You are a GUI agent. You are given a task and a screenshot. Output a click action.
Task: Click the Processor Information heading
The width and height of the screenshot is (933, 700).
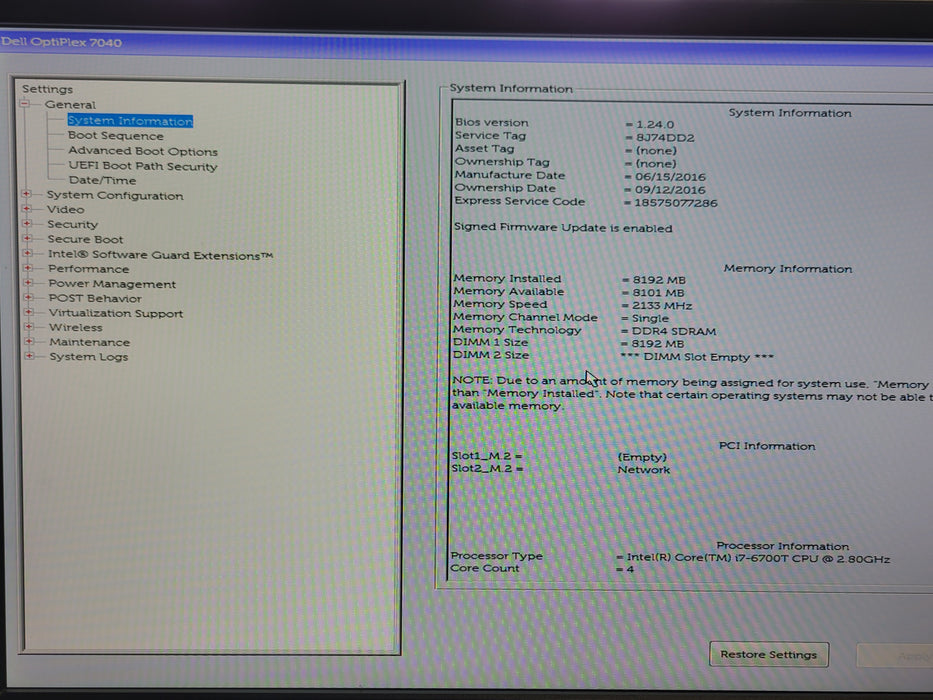tap(782, 546)
